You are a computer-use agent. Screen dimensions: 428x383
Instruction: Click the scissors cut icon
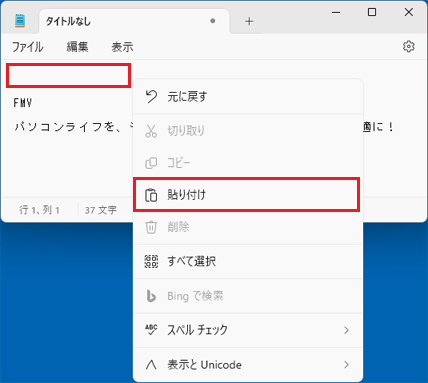click(x=151, y=131)
